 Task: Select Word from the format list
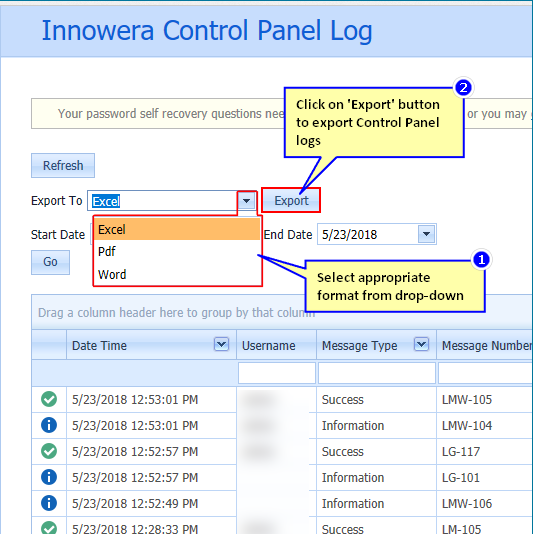coord(177,274)
